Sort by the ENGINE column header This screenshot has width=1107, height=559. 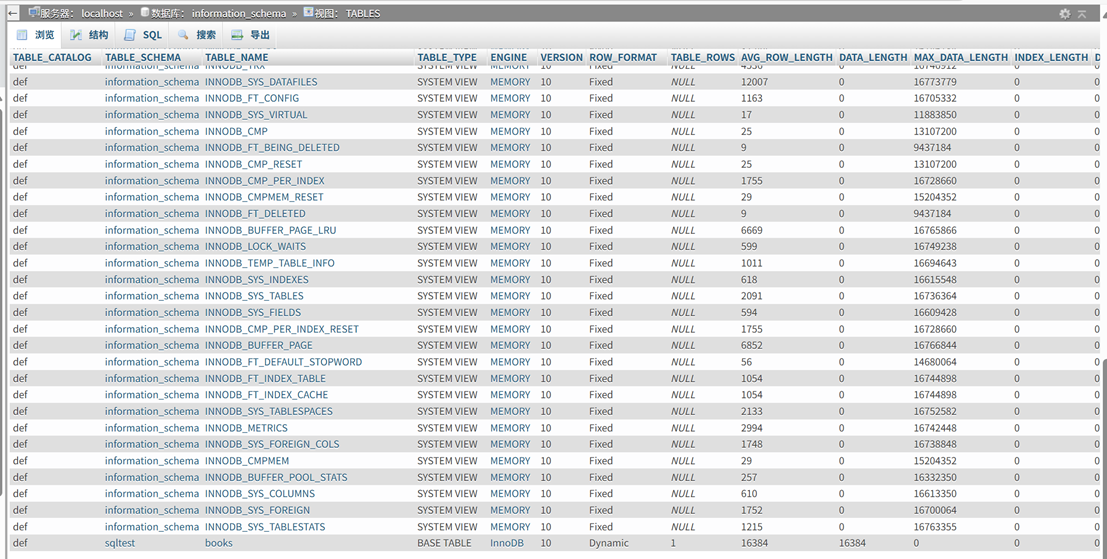point(509,58)
